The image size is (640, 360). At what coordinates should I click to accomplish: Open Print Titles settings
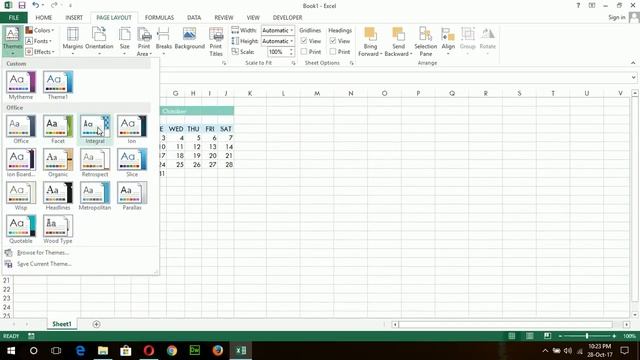[x=216, y=41]
